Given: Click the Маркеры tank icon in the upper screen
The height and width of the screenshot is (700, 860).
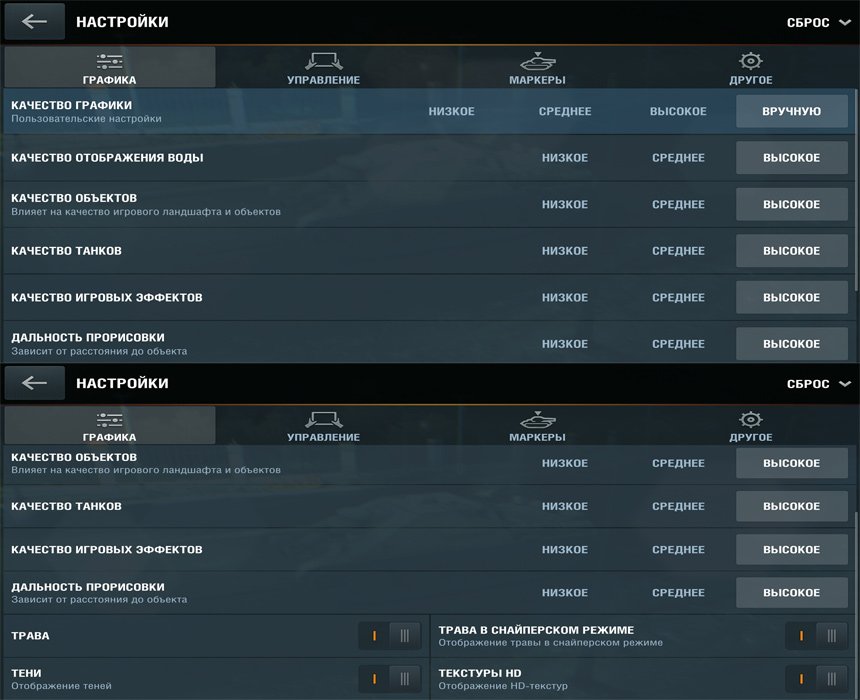Looking at the screenshot, I should [x=538, y=61].
